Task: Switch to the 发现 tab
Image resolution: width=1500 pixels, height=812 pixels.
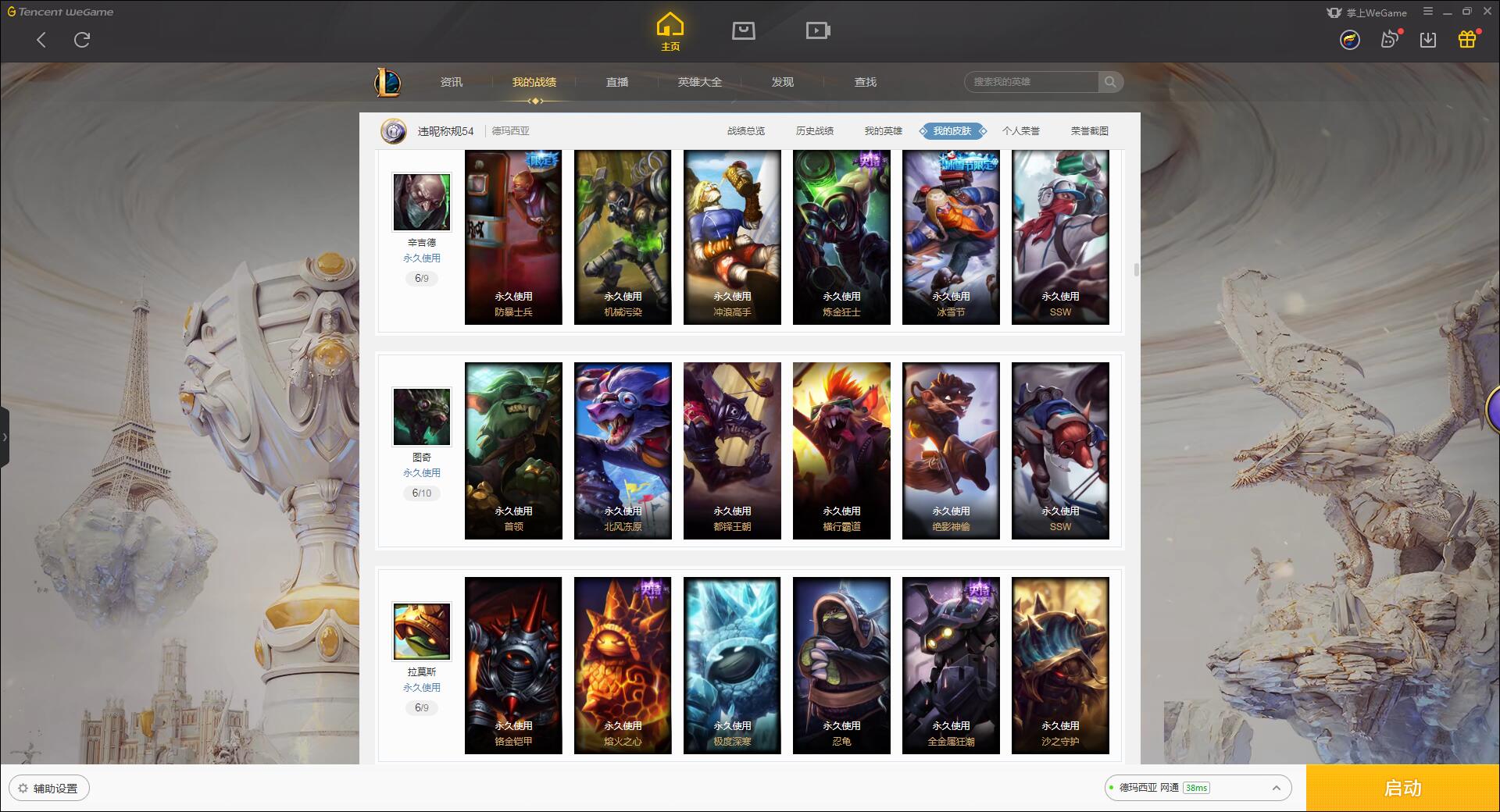Action: [x=783, y=82]
